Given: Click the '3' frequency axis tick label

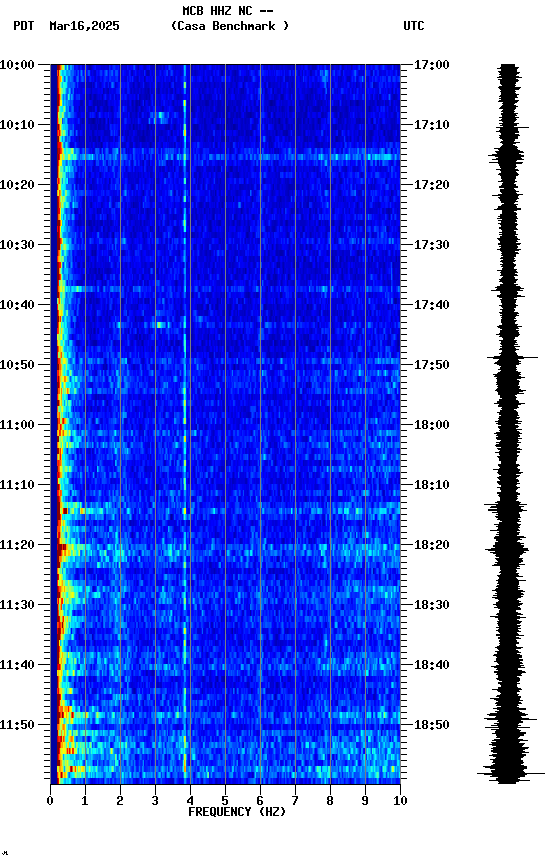Looking at the screenshot, I should coord(155,801).
